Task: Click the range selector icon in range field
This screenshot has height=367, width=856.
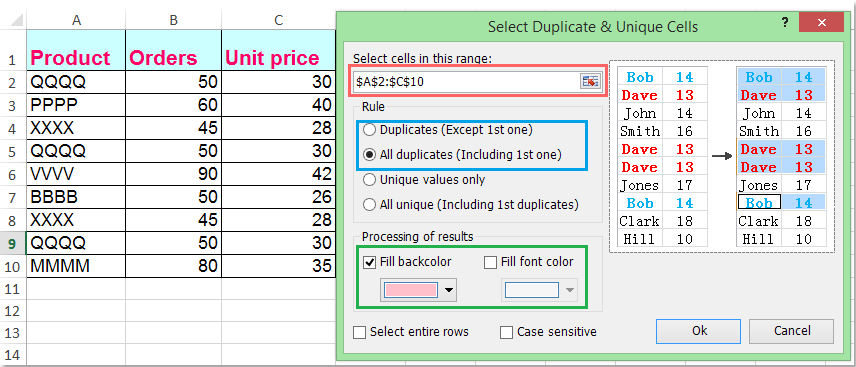Action: [x=590, y=82]
